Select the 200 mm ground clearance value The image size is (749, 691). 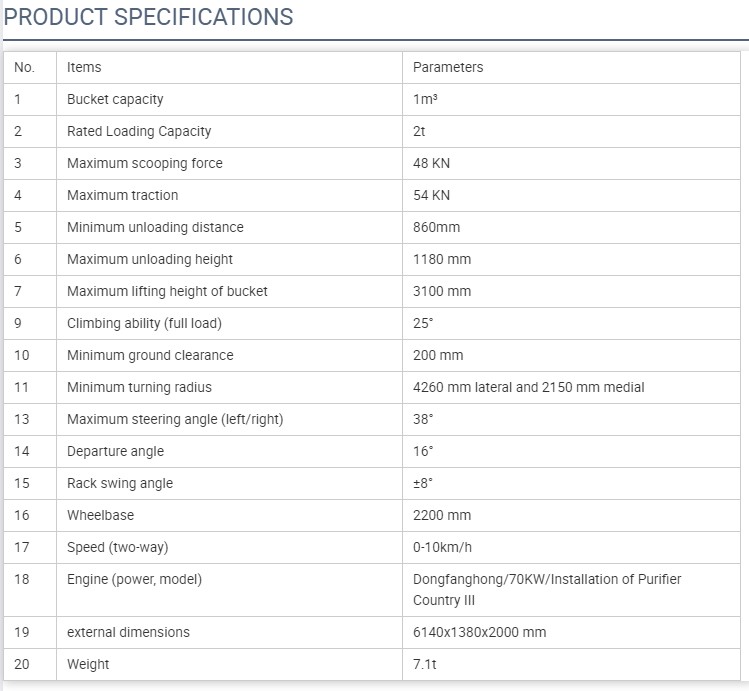438,355
